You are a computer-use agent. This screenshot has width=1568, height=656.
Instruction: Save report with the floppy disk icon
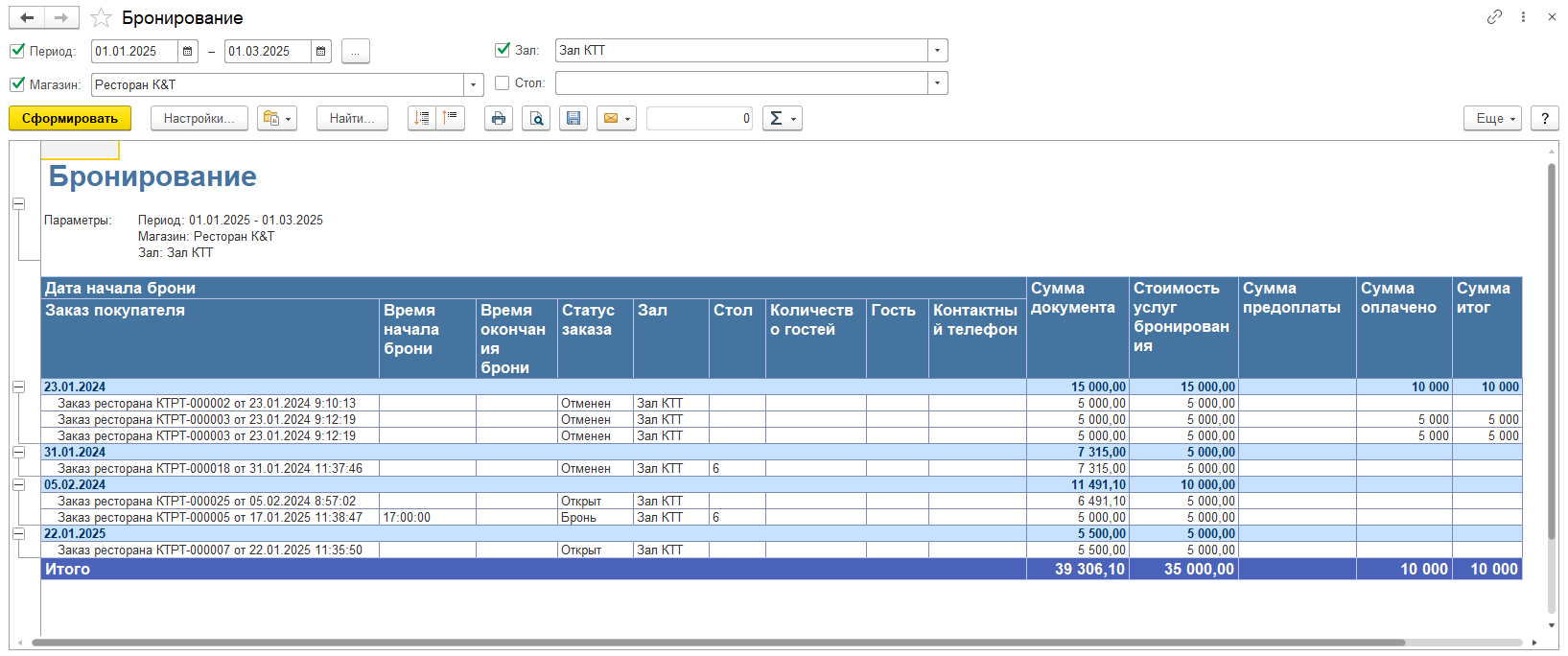[573, 118]
